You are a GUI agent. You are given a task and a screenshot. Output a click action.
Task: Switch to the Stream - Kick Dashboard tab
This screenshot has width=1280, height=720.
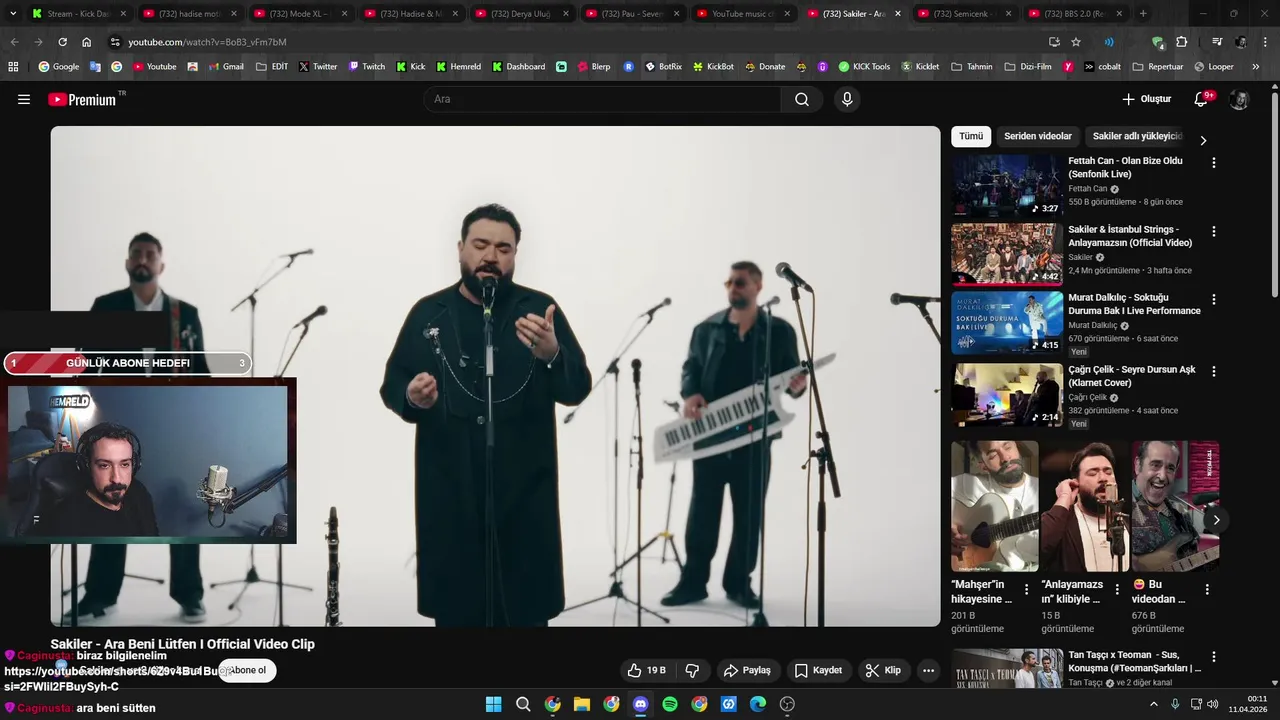coord(78,14)
